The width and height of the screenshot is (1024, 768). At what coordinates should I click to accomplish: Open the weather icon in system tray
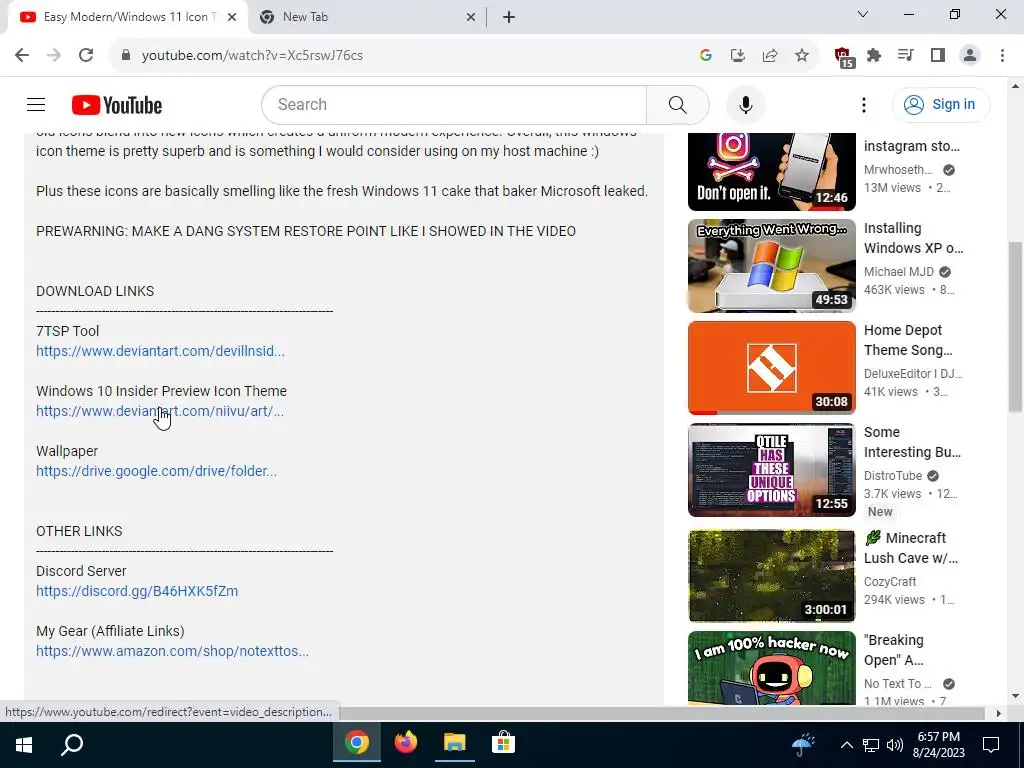click(x=803, y=744)
